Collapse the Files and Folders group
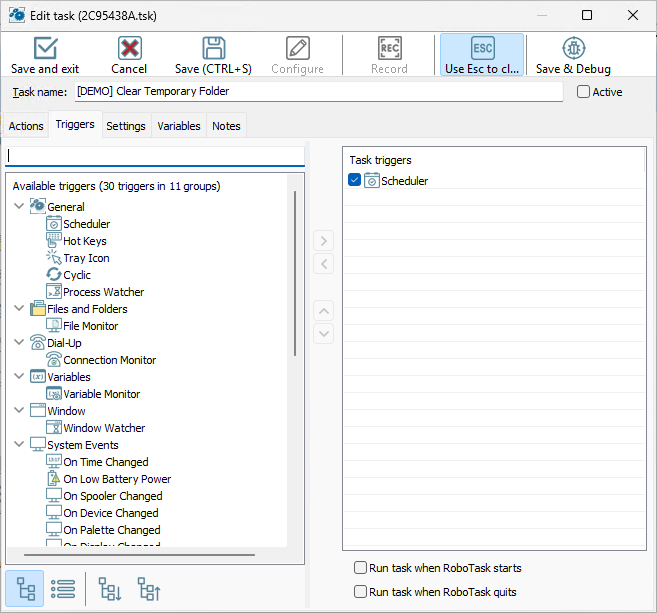Image resolution: width=657 pixels, height=613 pixels. coord(19,308)
